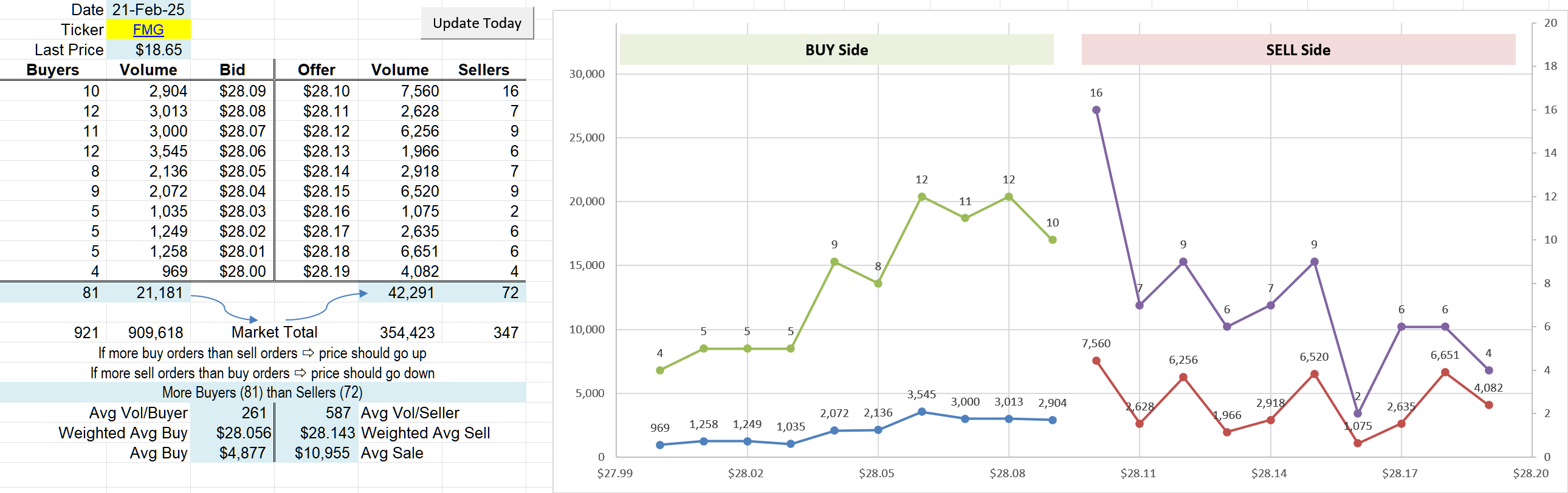Screen dimensions: 1568x493
Task: Open the FMG ticker hyperlink
Action: (148, 29)
